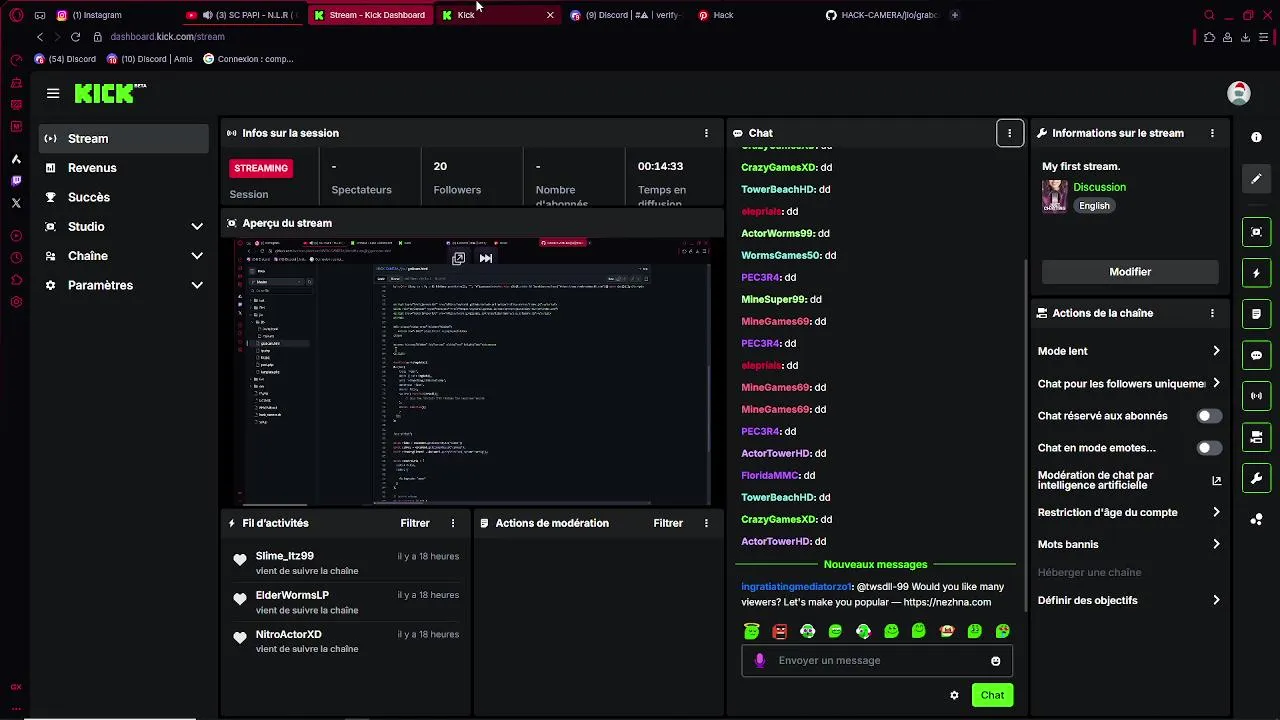
Task: Open Filtrer in Actions de modération
Action: click(668, 523)
